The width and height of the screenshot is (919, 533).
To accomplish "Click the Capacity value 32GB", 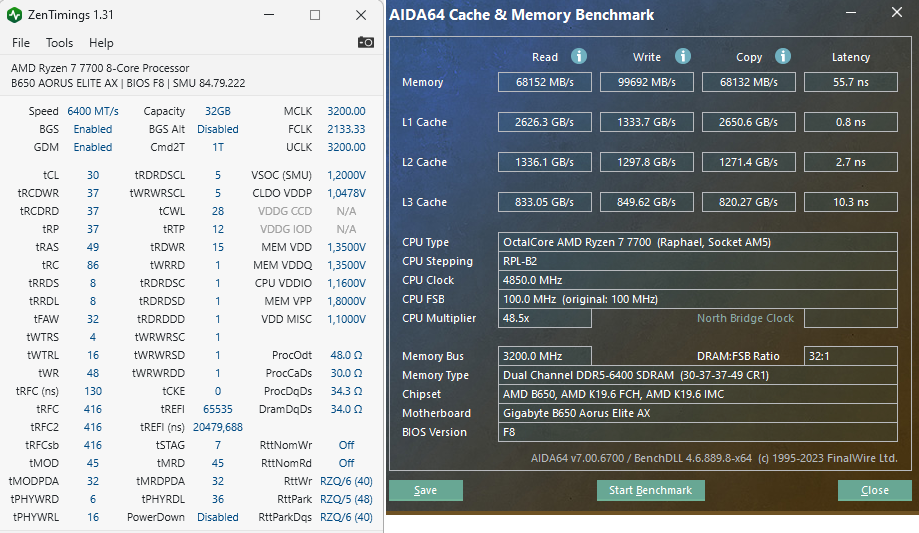I will [217, 111].
